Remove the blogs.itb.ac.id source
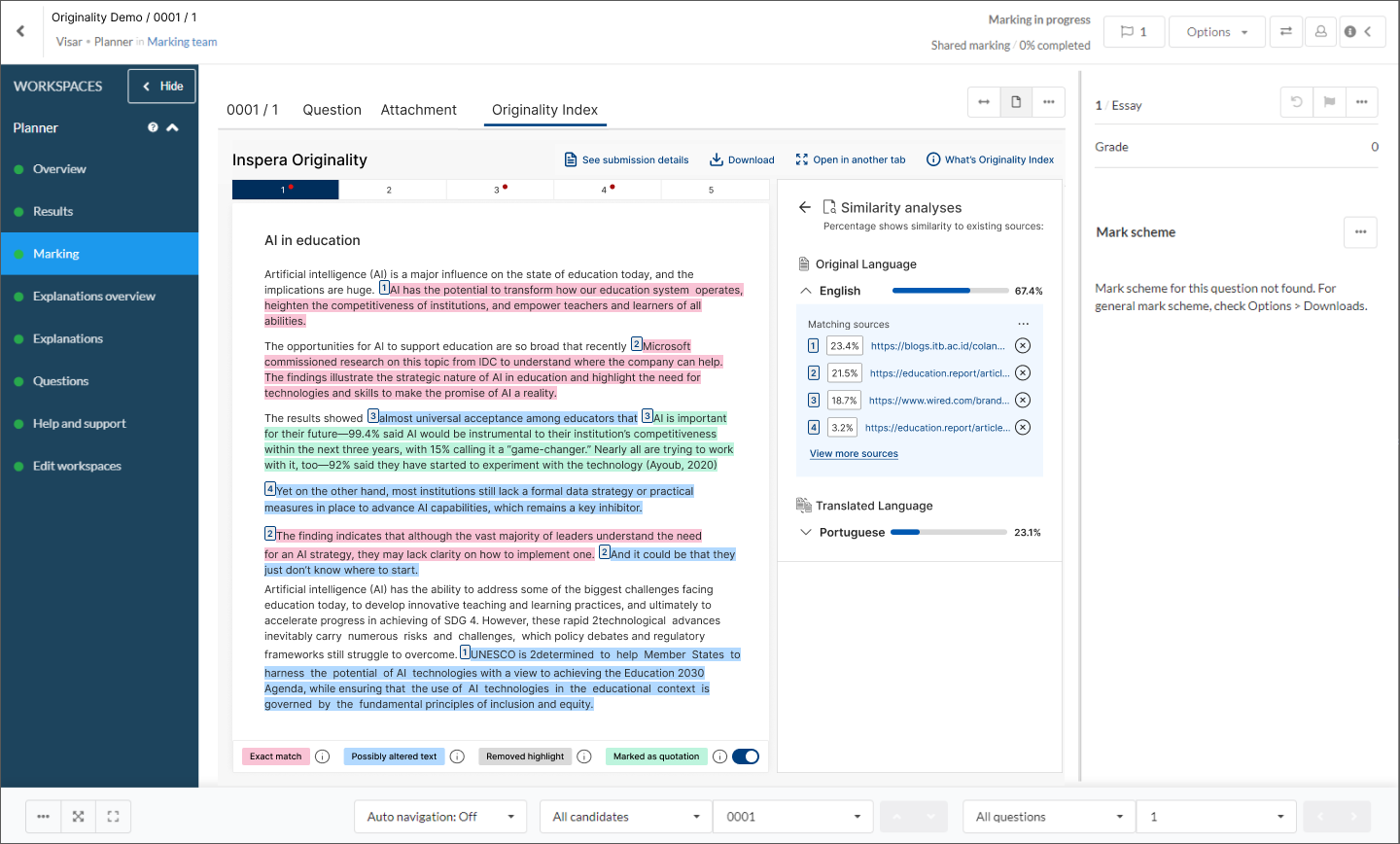 (x=1023, y=345)
